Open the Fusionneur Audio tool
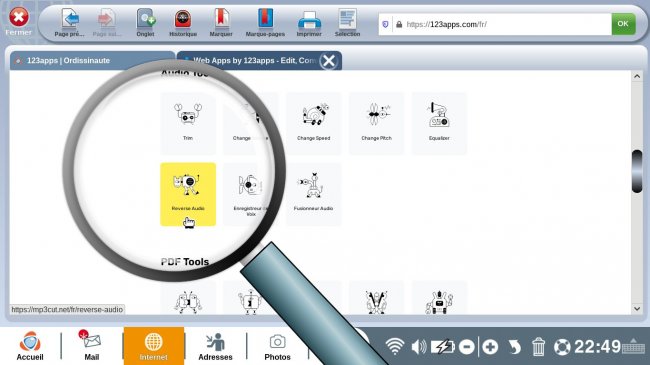The width and height of the screenshot is (650, 365). (313, 194)
